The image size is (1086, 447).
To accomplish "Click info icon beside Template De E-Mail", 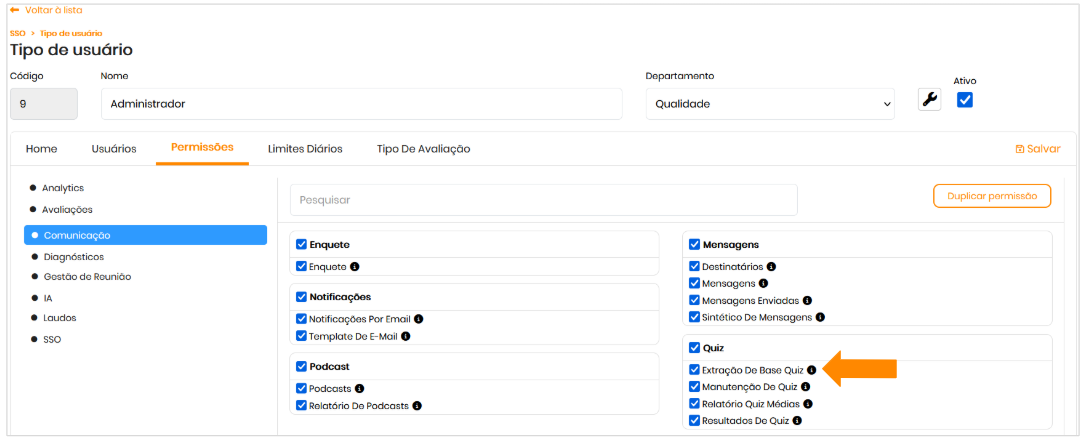I will click(406, 336).
